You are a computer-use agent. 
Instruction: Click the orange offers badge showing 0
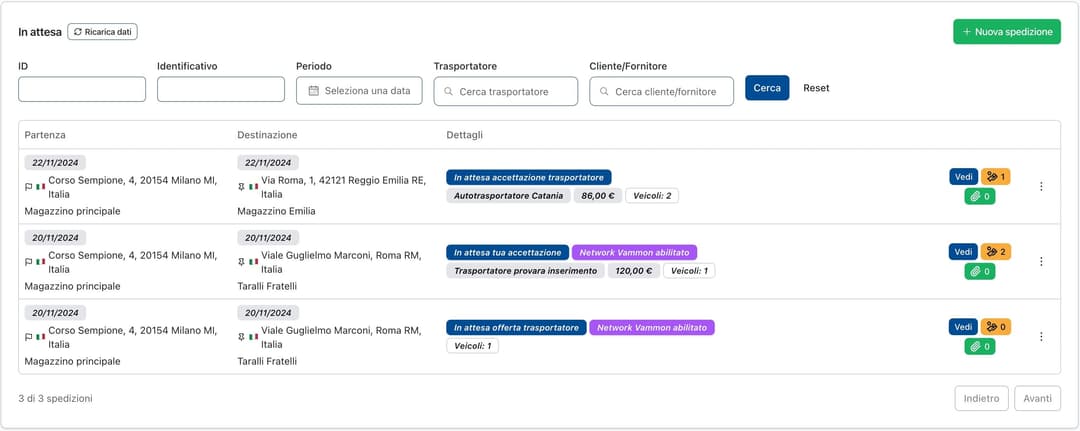[995, 327]
